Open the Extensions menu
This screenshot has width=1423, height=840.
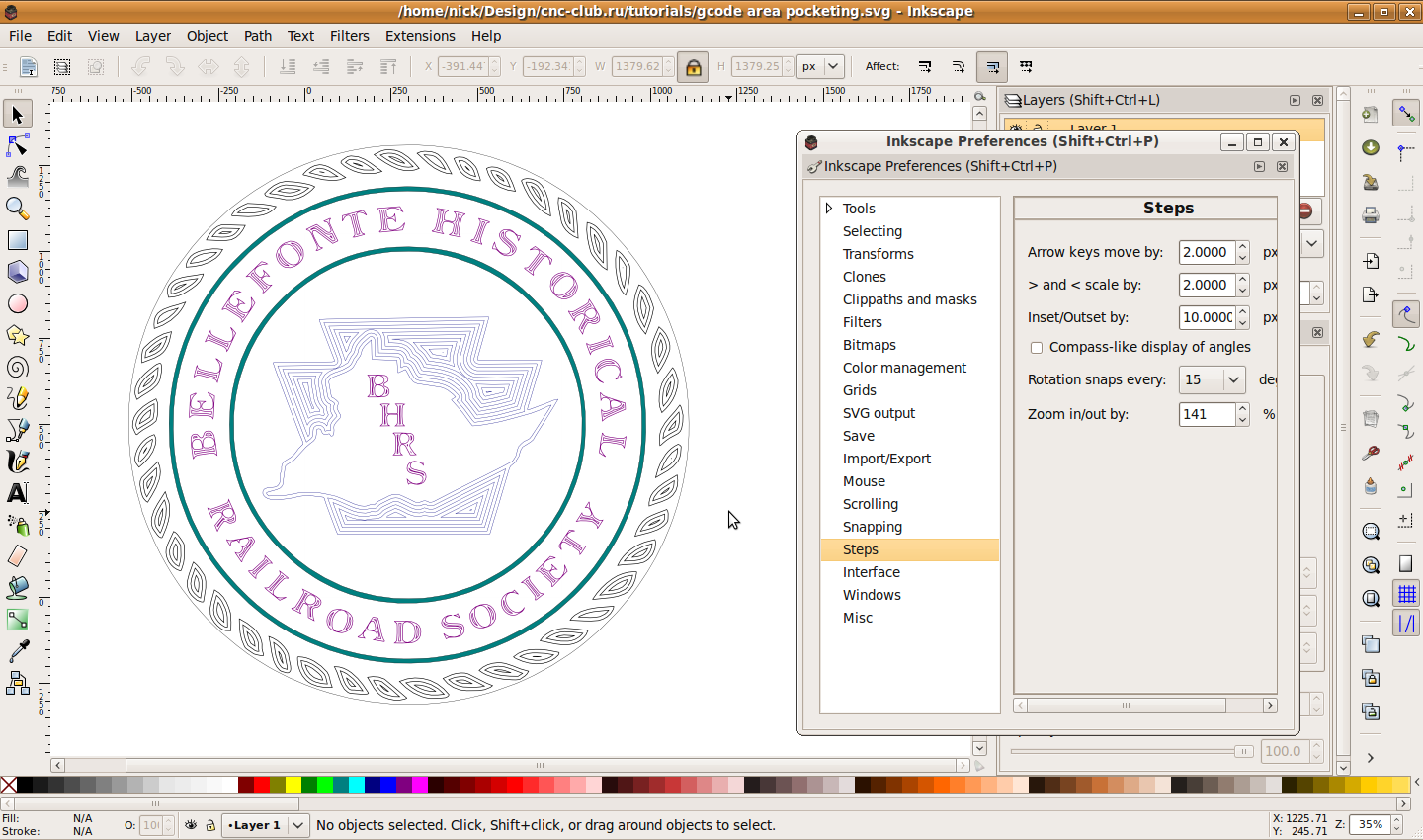pos(420,36)
